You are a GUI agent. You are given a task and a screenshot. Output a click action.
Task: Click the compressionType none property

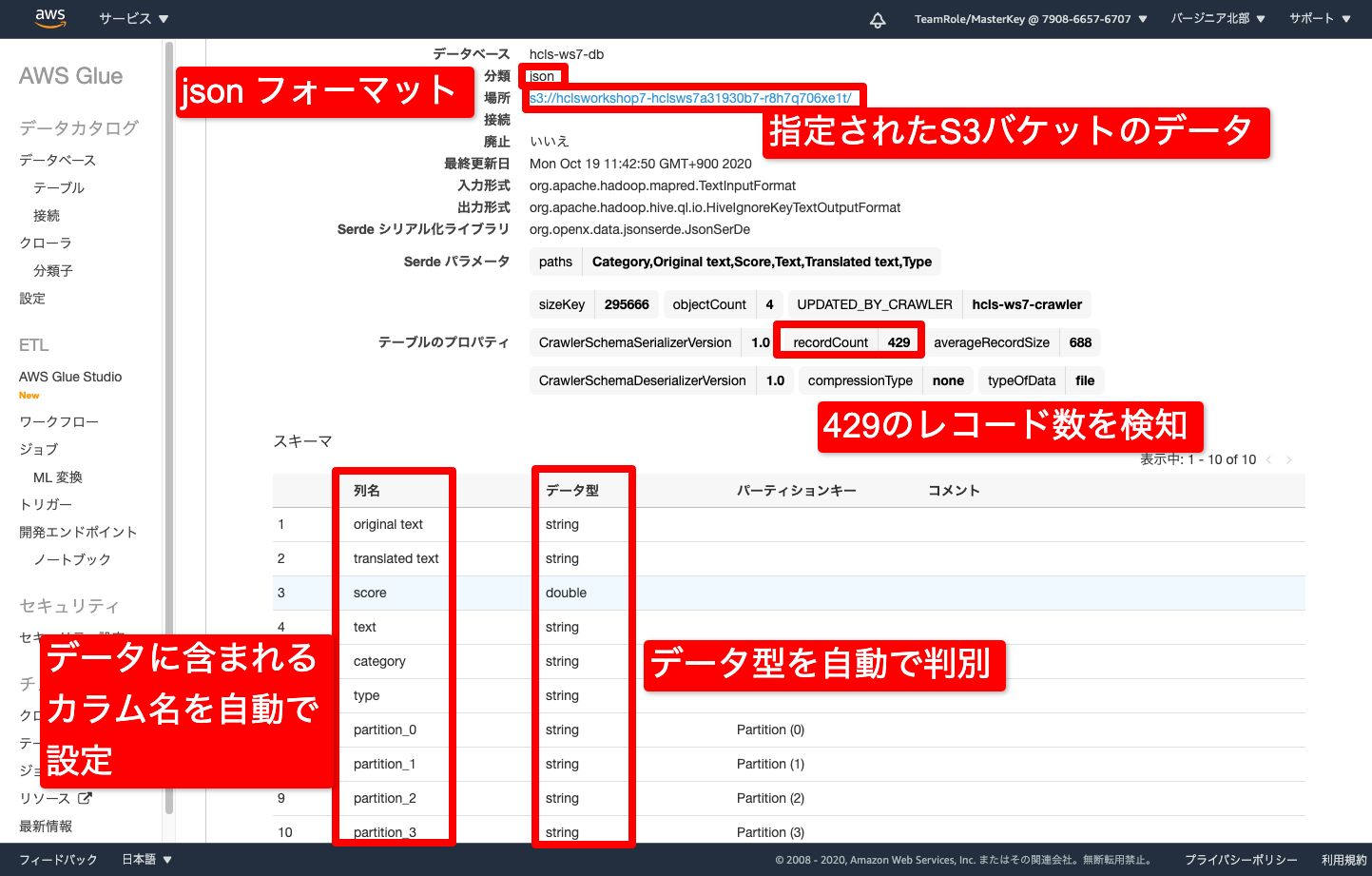(885, 380)
